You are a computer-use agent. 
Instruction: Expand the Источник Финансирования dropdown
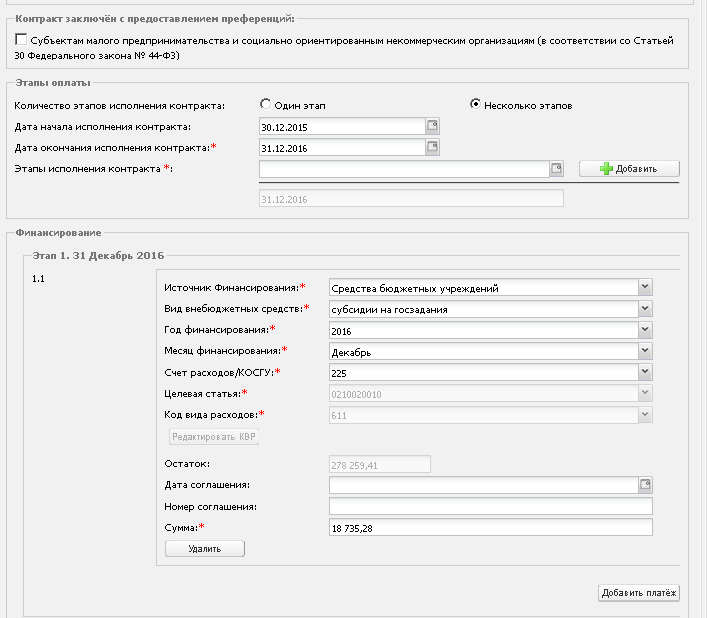[645, 287]
